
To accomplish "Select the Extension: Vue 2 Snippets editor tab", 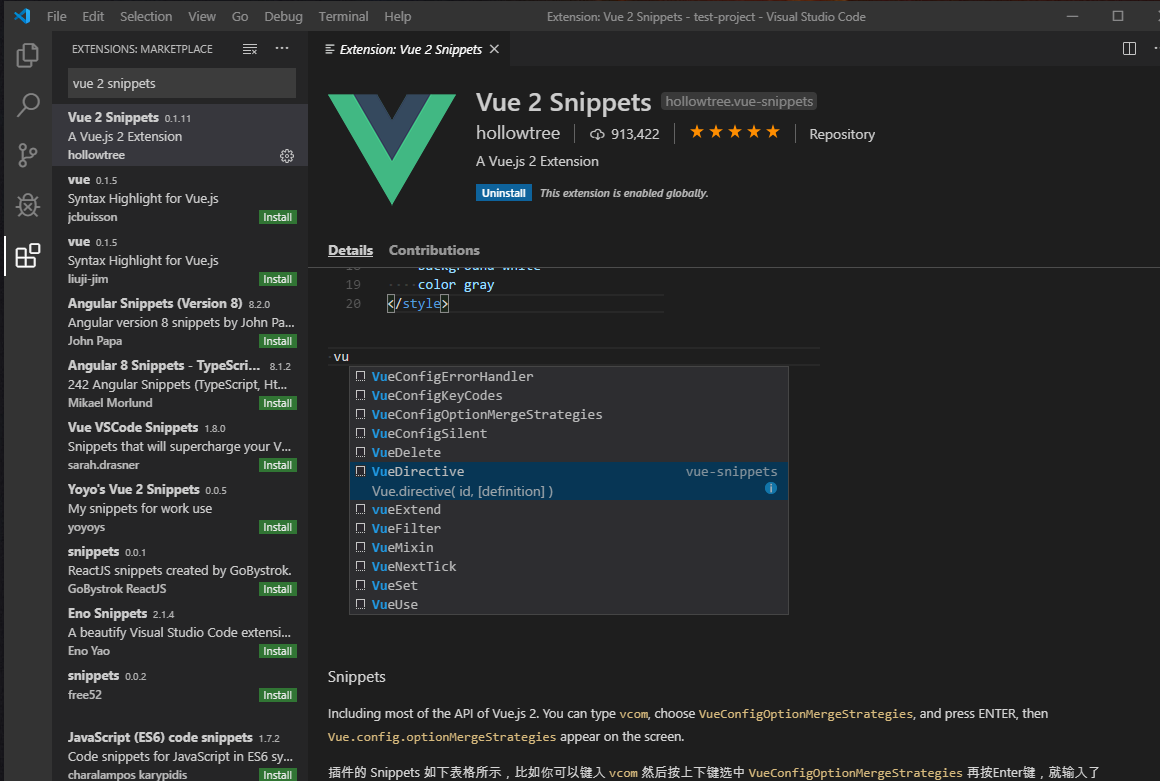I will [409, 49].
